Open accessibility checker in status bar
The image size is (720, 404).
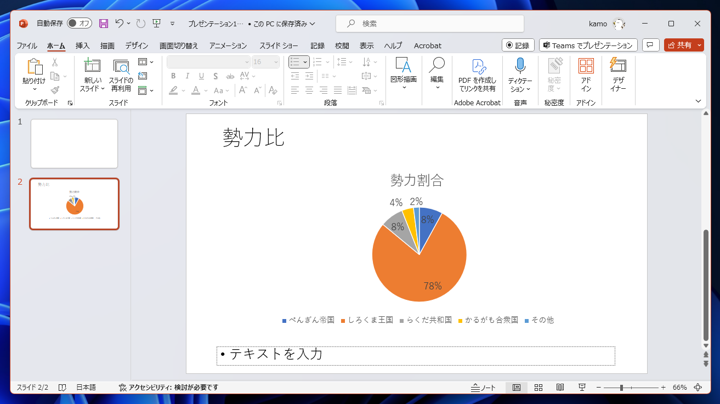click(x=168, y=387)
